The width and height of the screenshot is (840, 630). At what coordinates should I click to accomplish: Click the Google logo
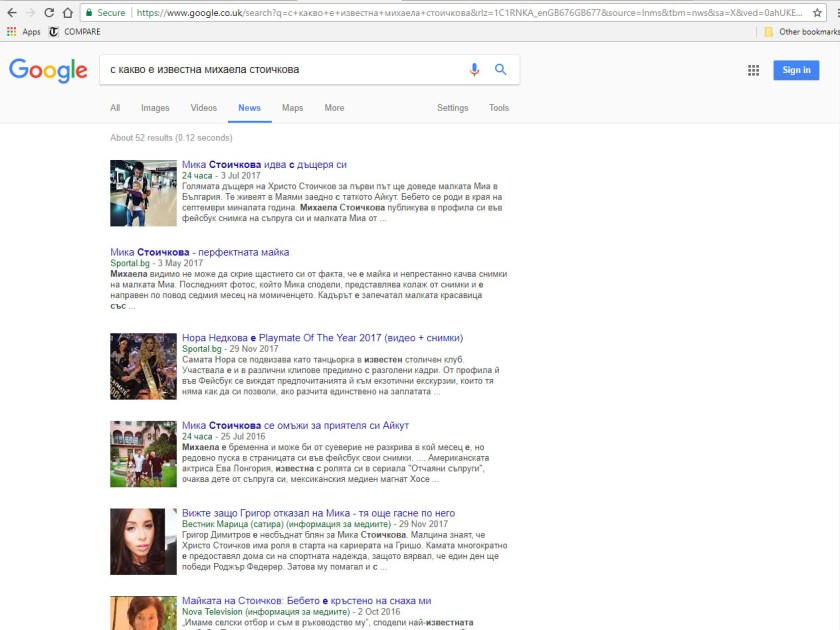pyautogui.click(x=48, y=70)
